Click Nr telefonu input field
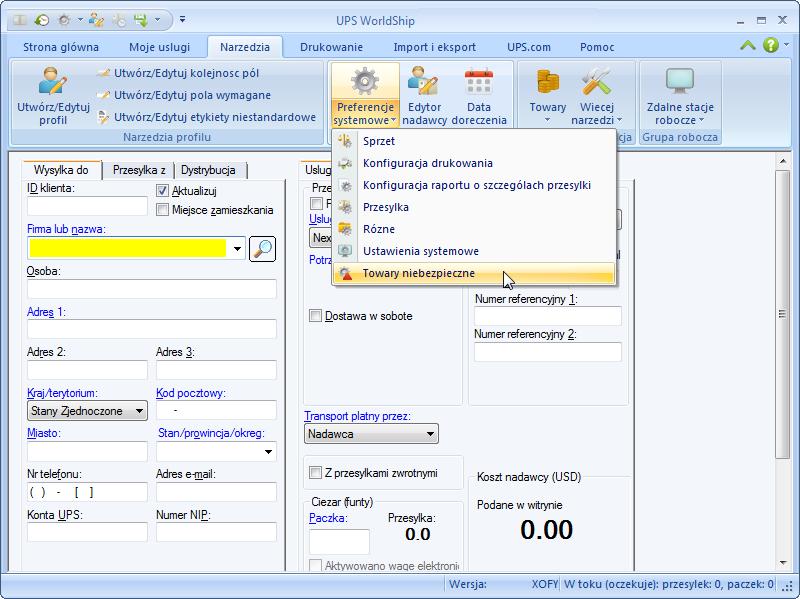The height and width of the screenshot is (599, 800). pyautogui.click(x=87, y=492)
